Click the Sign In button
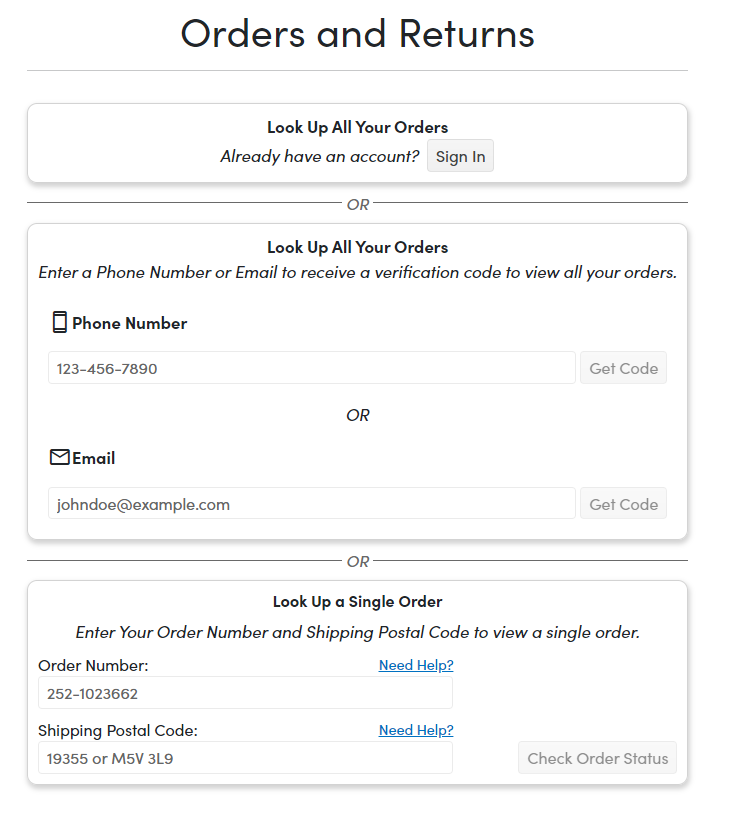The height and width of the screenshot is (827, 733). point(460,156)
